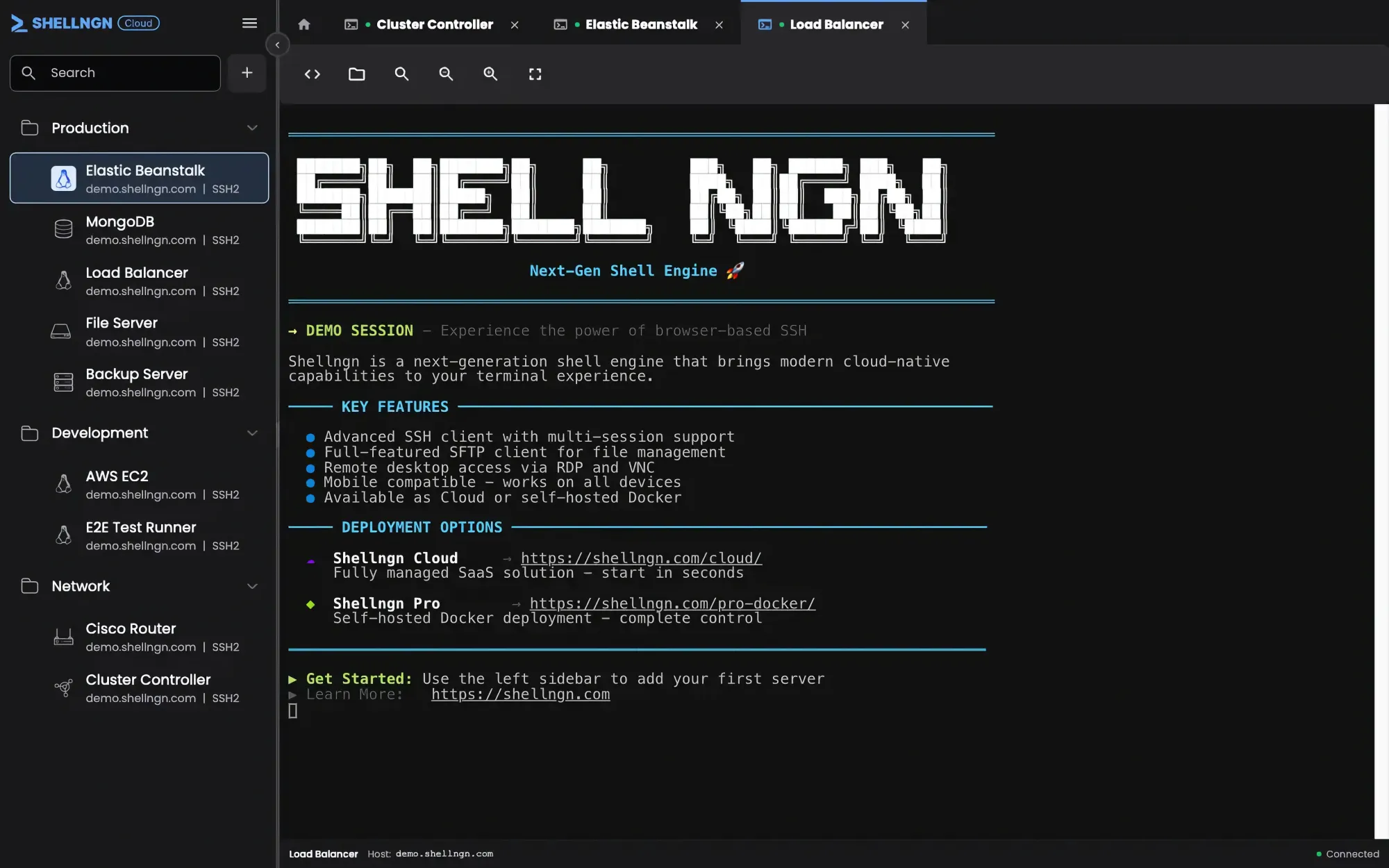Screen dimensions: 1389x868
Task: Collapse the Development folder chevron
Action: click(x=252, y=433)
